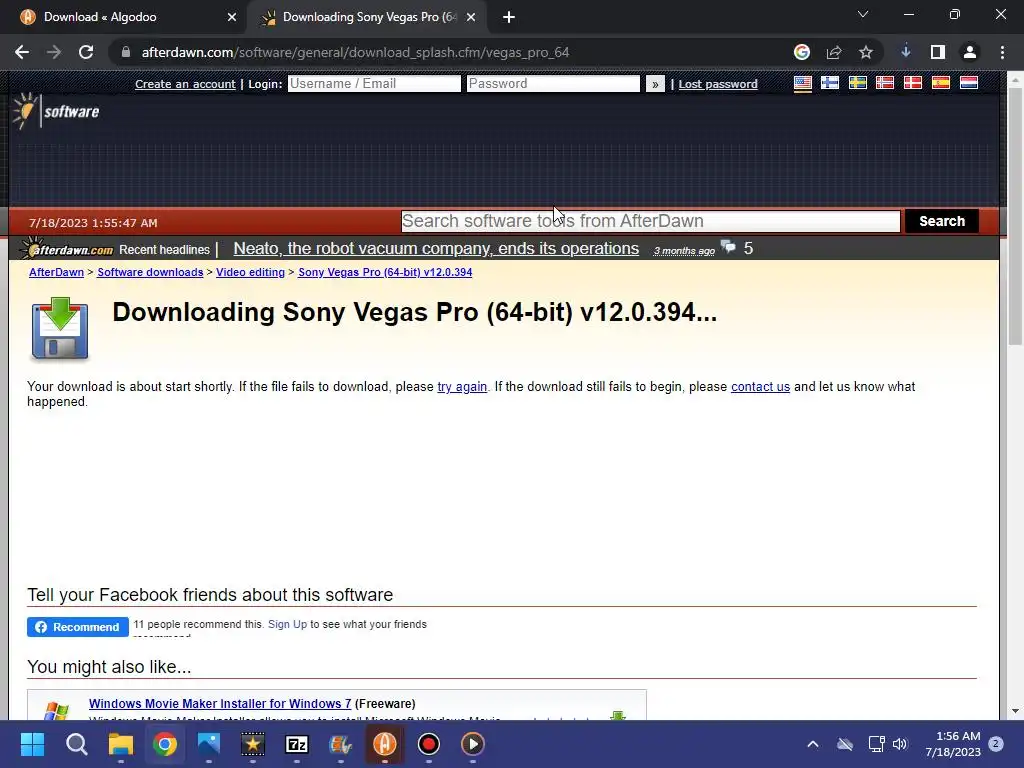Focus the Password field

(x=553, y=84)
